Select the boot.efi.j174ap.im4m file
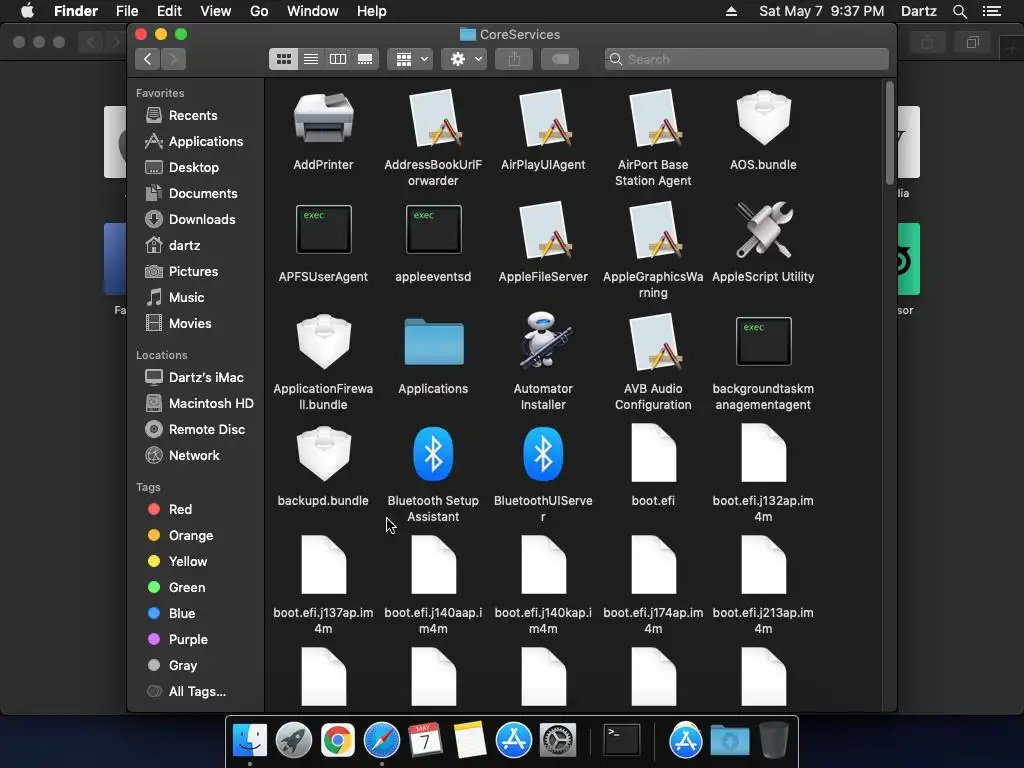1024x768 pixels. coord(653,566)
